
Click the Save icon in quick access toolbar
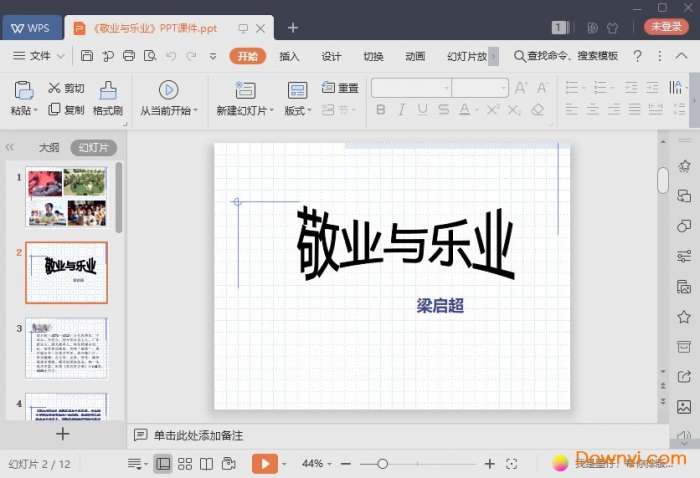[87, 56]
